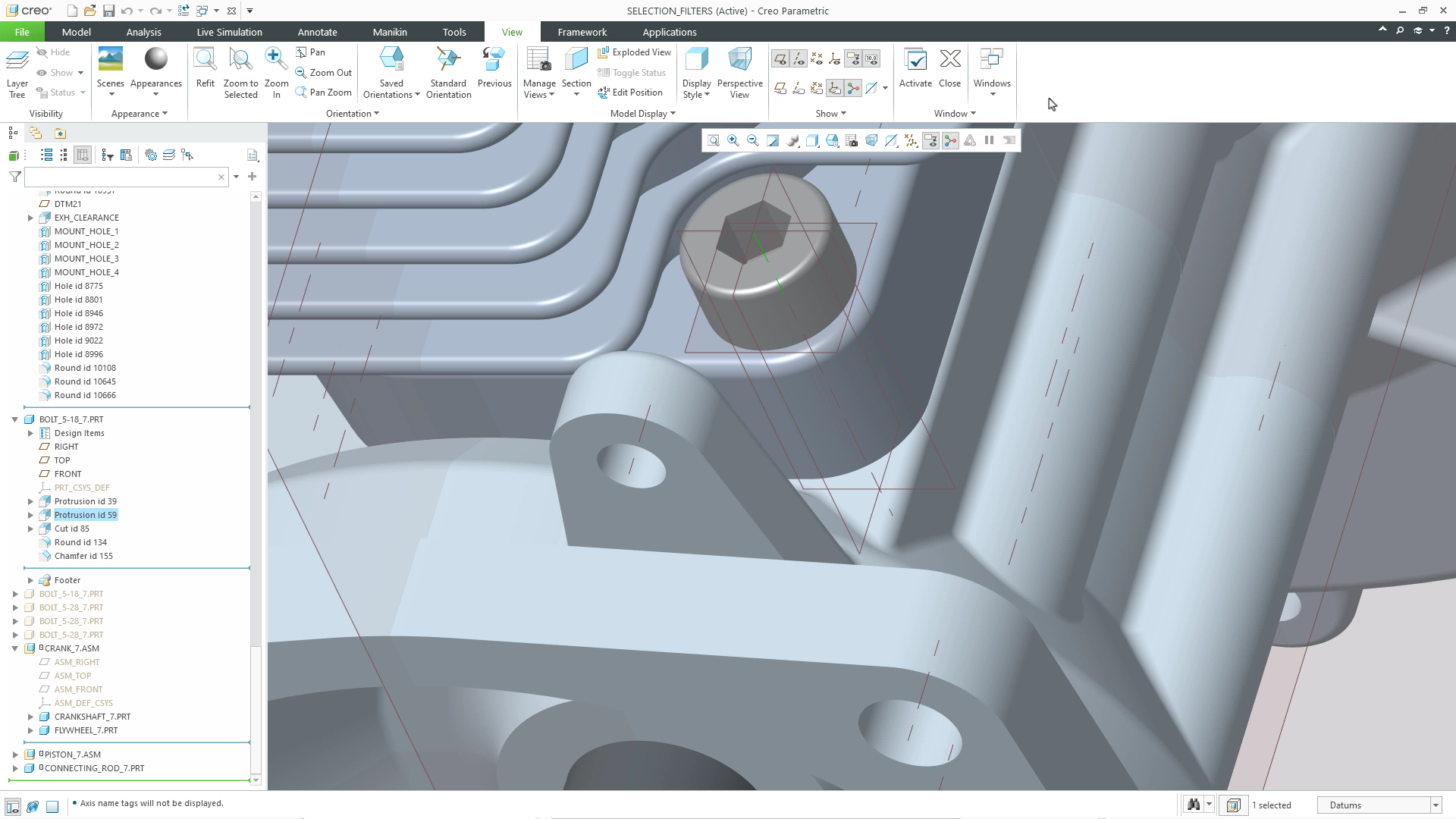This screenshot has width=1456, height=819.
Task: Click the Pan tool in Orientation group
Action: click(x=311, y=52)
